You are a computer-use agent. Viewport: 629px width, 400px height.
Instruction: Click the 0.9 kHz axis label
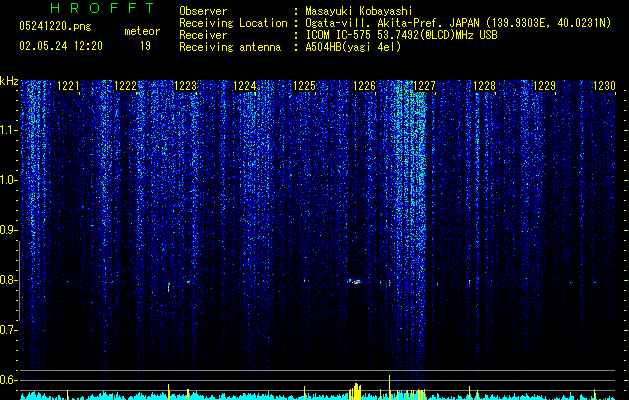coord(8,230)
